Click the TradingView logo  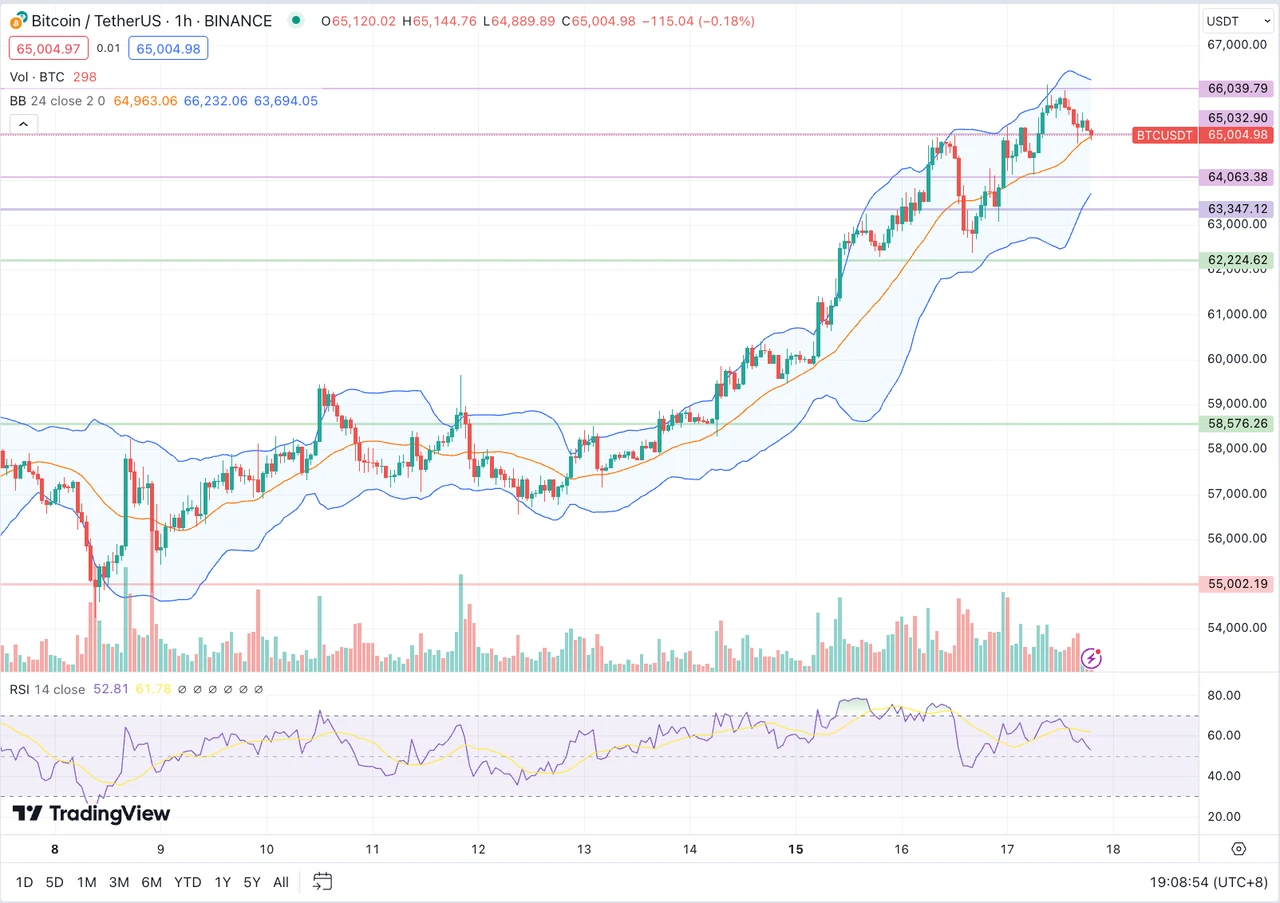tap(91, 814)
